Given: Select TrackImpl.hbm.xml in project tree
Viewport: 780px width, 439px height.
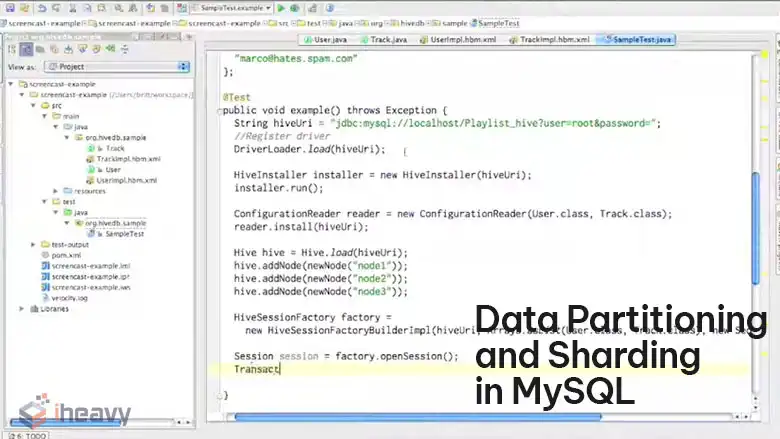Looking at the screenshot, I should pyautogui.click(x=128, y=159).
